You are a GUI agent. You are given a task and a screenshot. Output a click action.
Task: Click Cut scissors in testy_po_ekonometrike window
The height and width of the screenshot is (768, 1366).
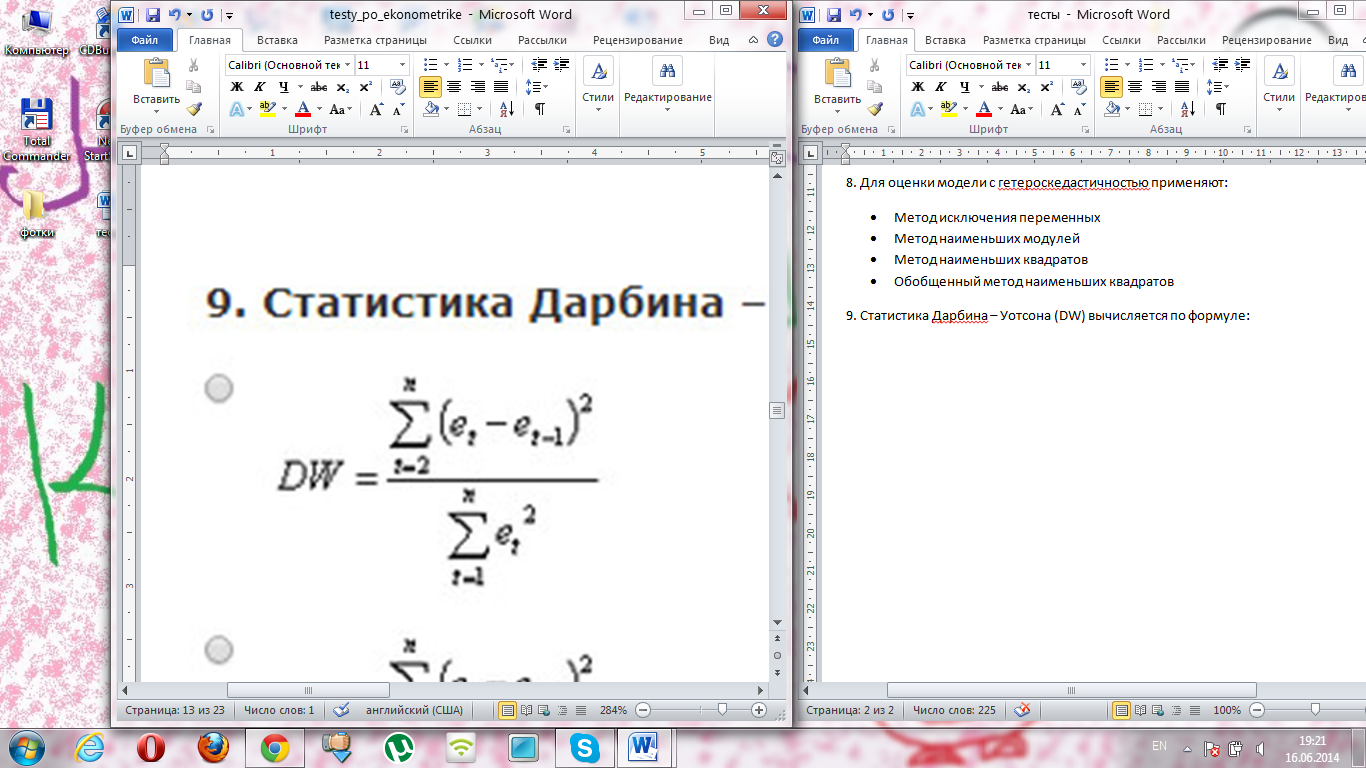194,65
